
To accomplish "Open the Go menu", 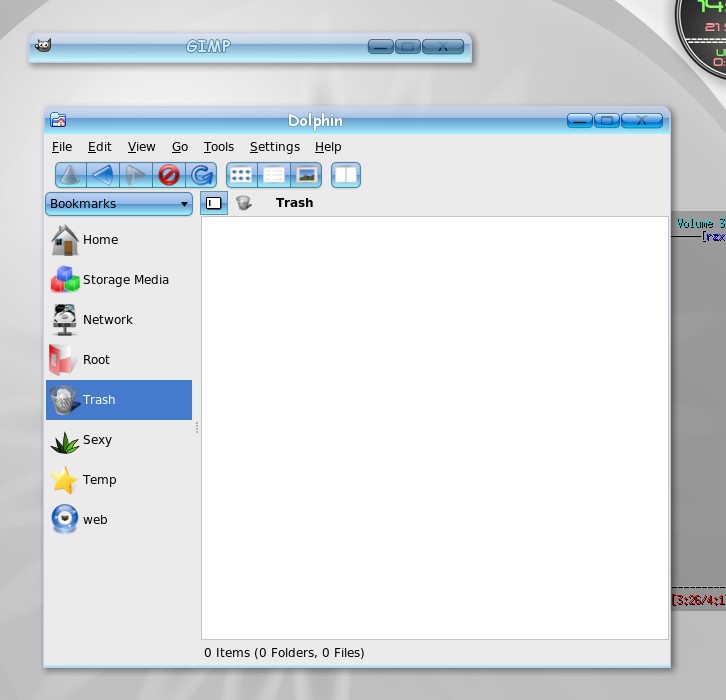I will (x=180, y=147).
